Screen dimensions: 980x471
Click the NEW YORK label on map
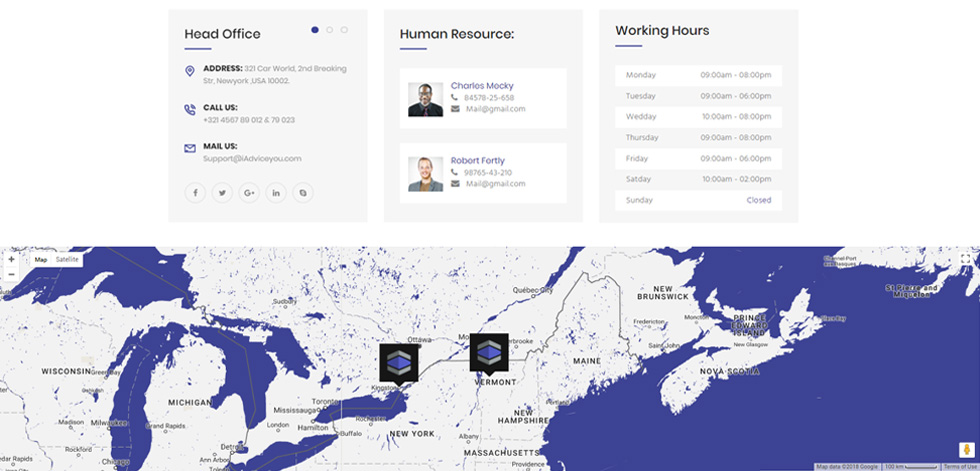412,434
